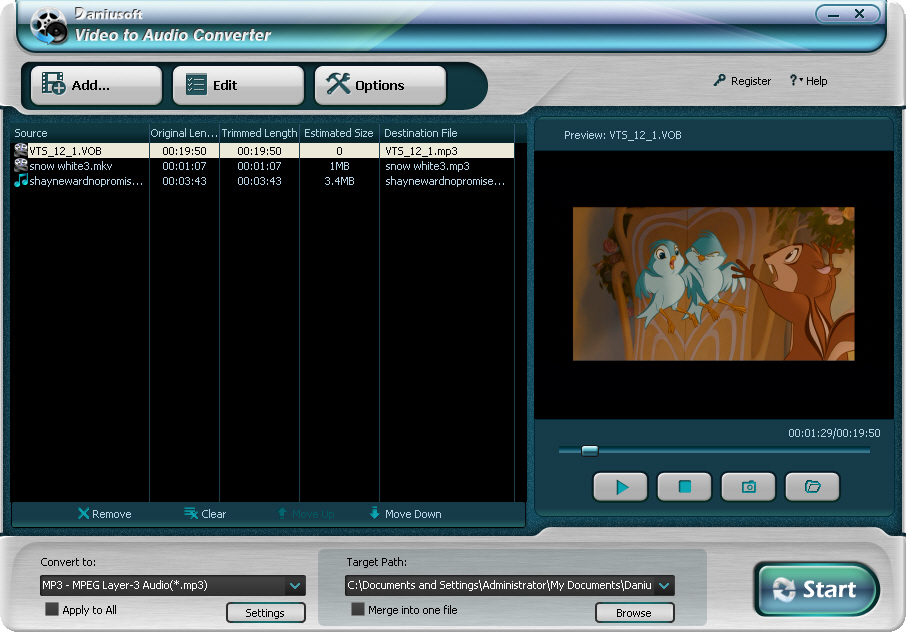Remove the selected file

pyautogui.click(x=105, y=514)
